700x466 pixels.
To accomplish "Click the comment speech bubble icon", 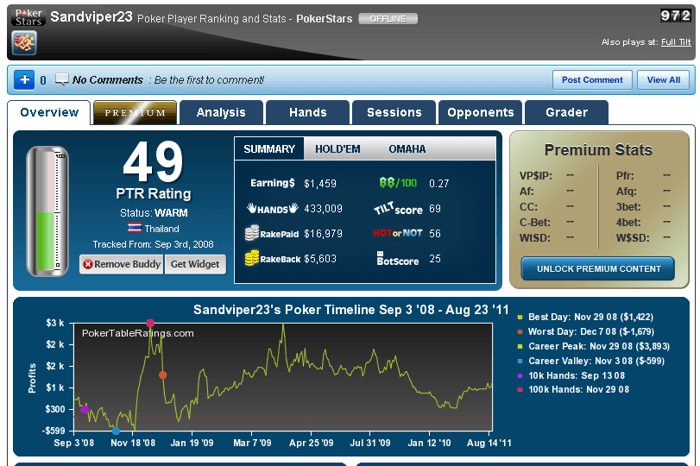I will tap(62, 79).
